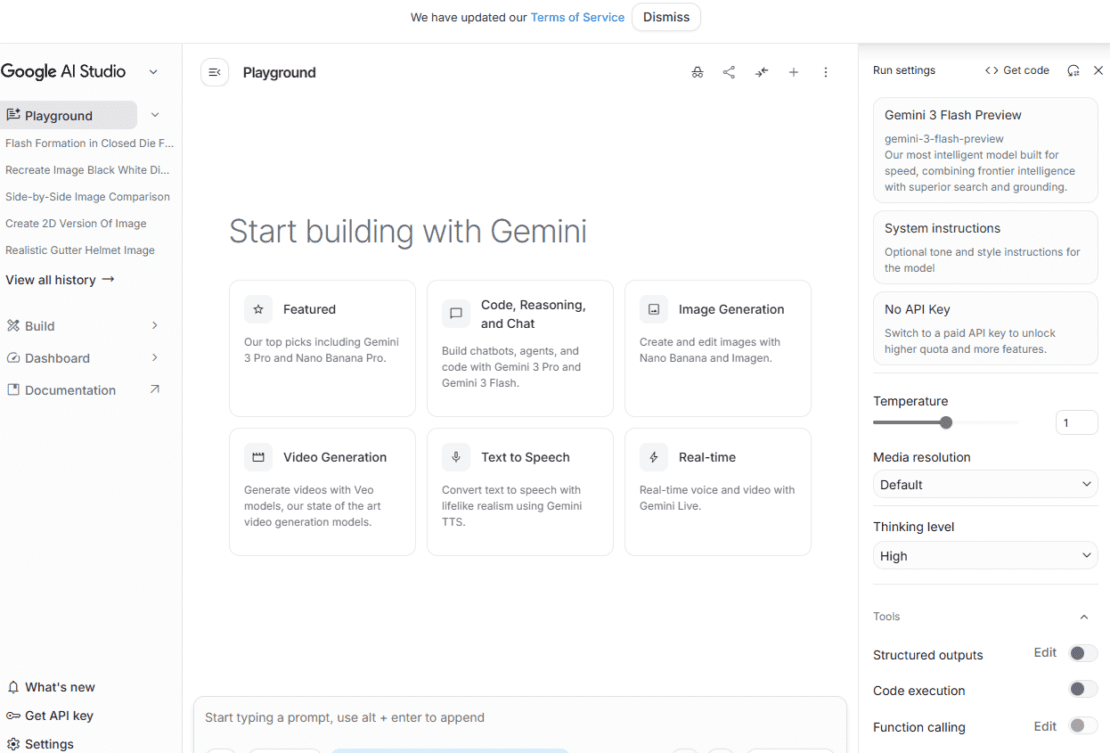Toggle temporary (incognito) chat icon
Image resolution: width=1110 pixels, height=753 pixels.
click(x=697, y=72)
